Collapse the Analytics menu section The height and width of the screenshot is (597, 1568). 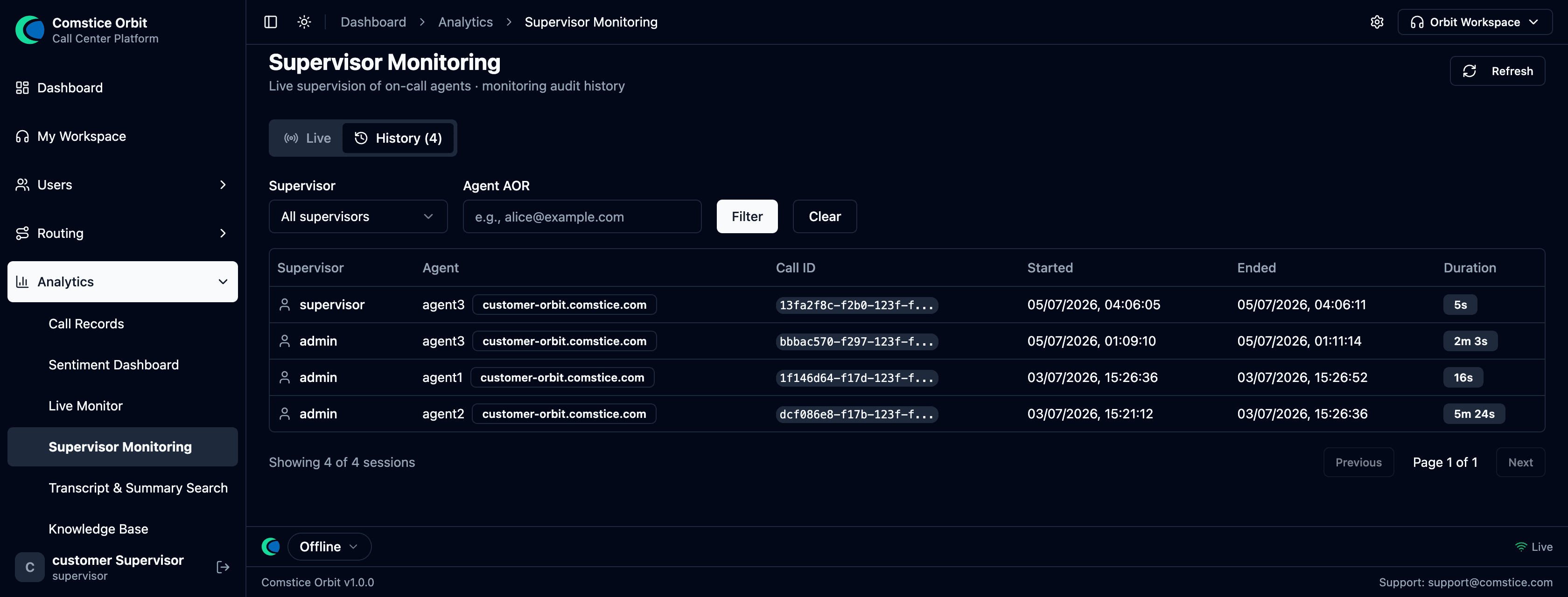122,282
